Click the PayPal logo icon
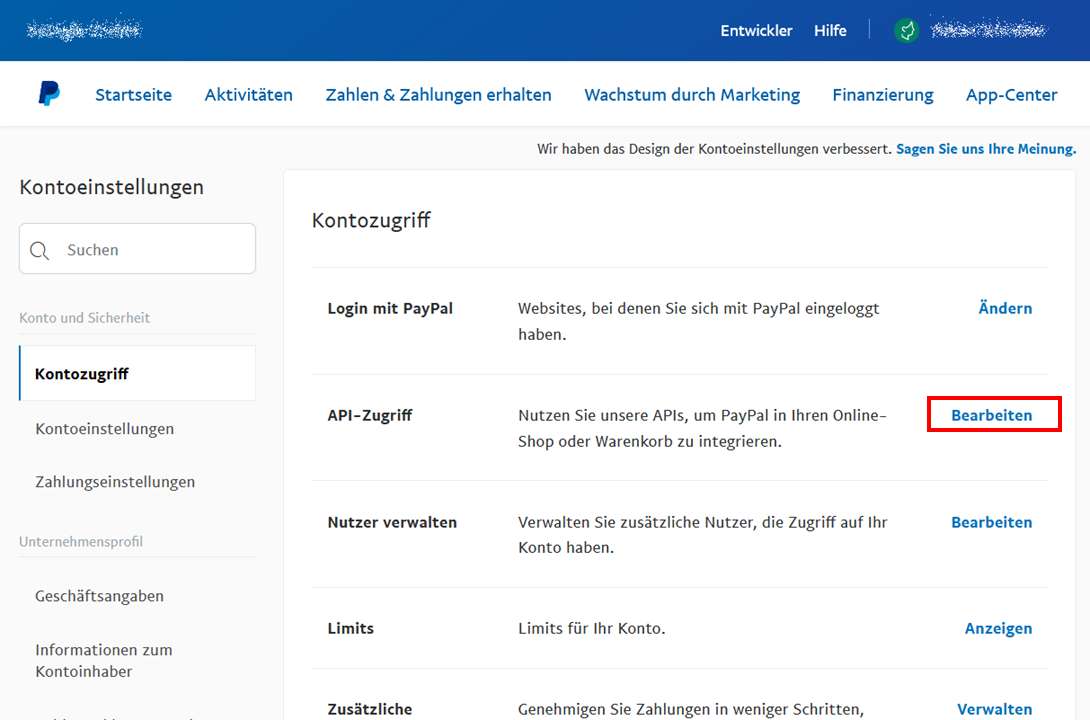The width and height of the screenshot is (1090, 720). click(x=49, y=93)
